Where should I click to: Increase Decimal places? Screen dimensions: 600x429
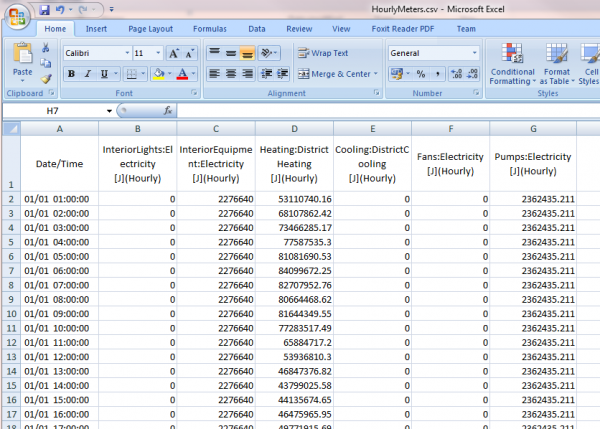456,74
